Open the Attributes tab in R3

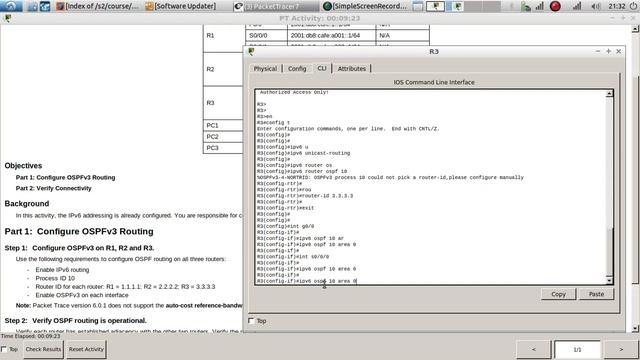(x=352, y=69)
